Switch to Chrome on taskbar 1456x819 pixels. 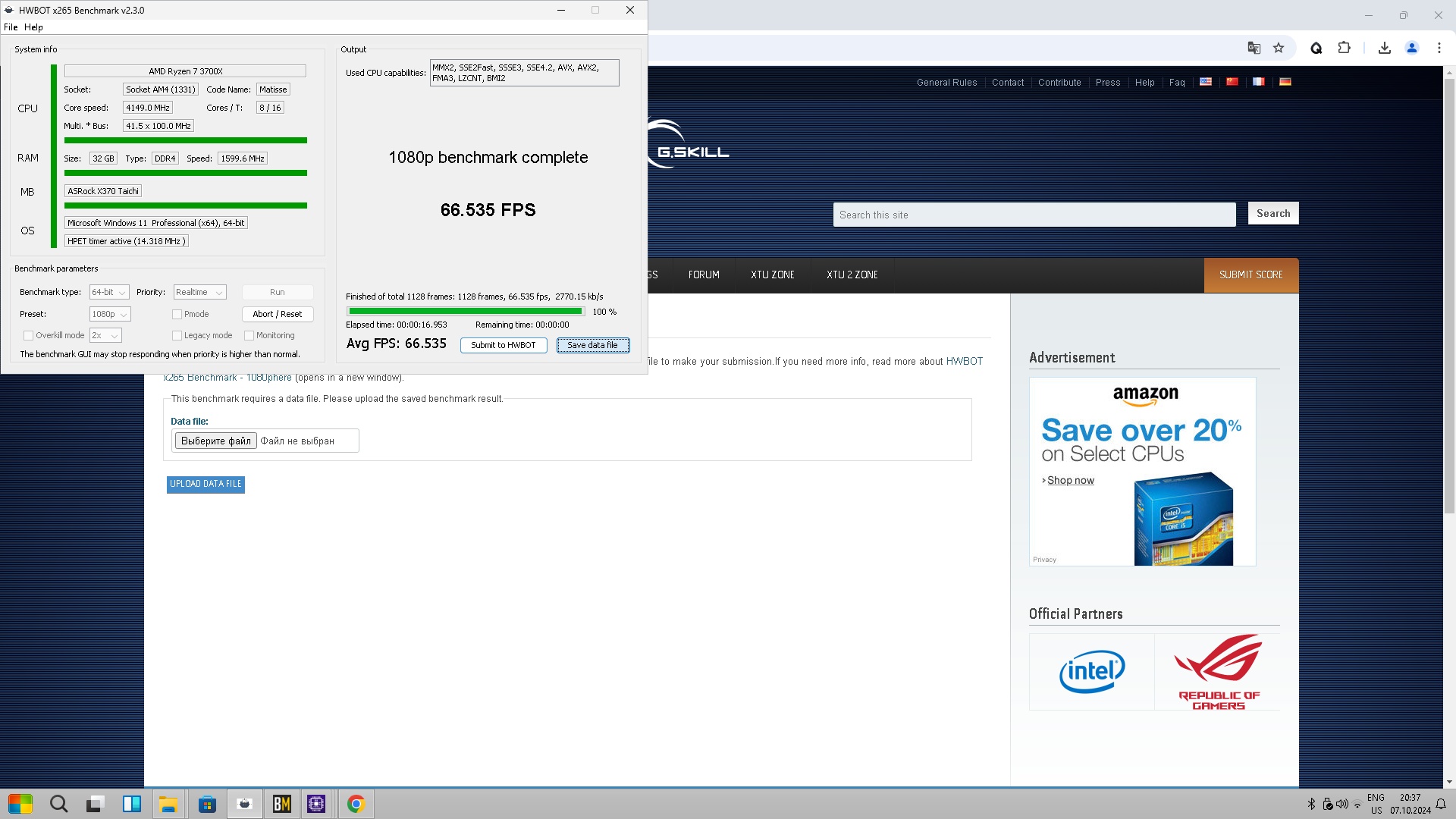pyautogui.click(x=356, y=804)
